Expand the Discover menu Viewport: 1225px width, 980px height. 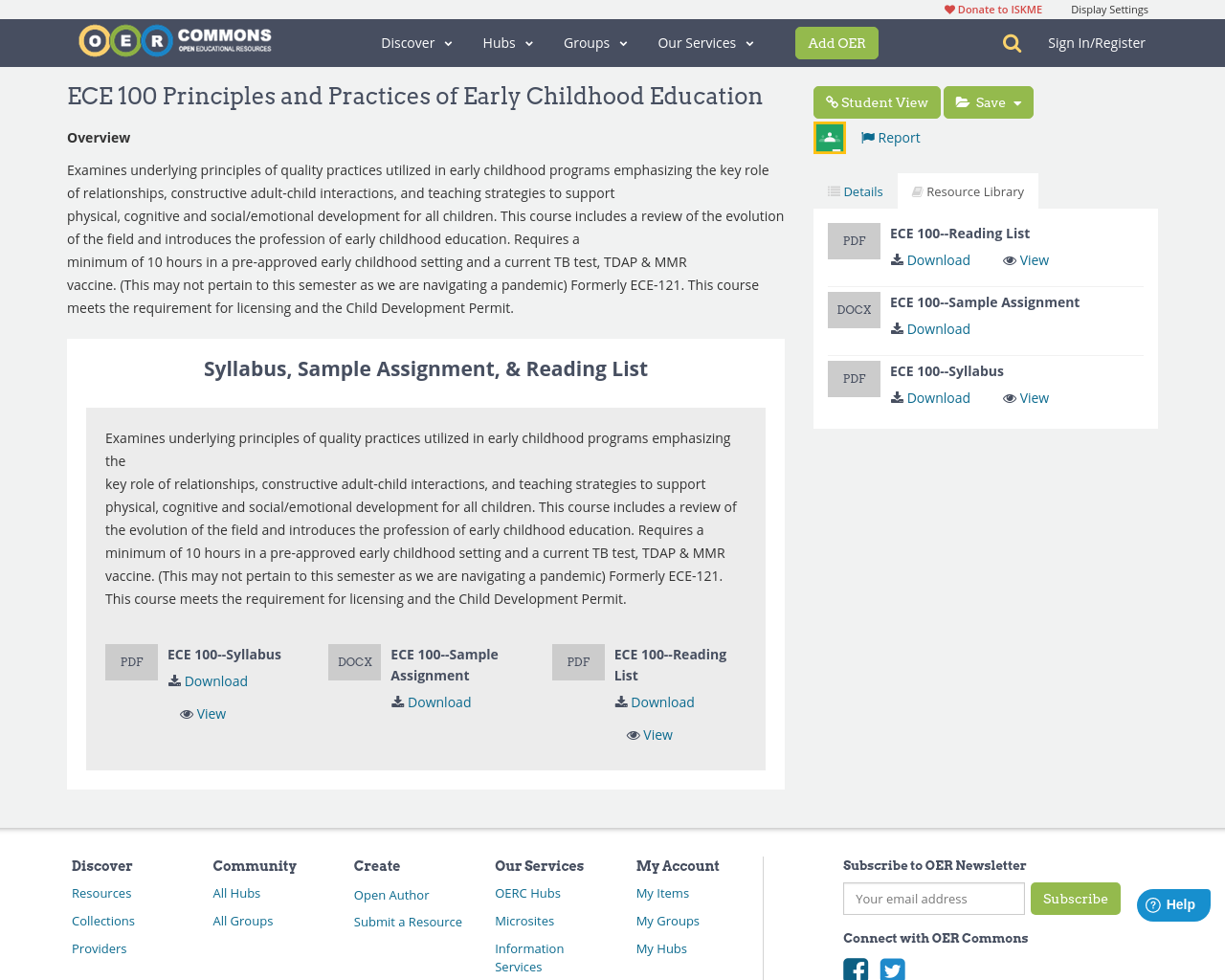tap(416, 43)
